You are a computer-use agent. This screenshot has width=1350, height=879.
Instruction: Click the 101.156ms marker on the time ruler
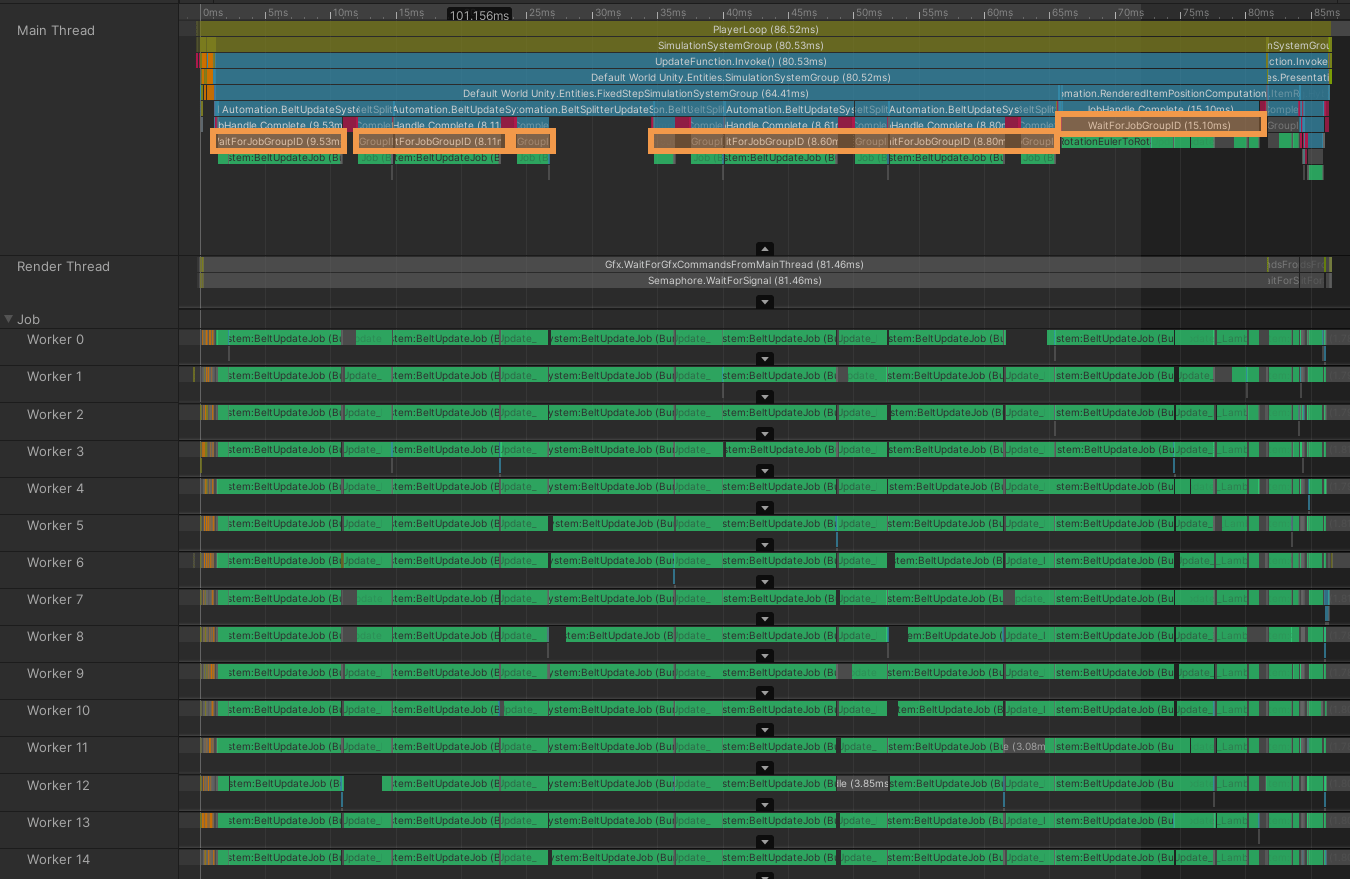[478, 14]
